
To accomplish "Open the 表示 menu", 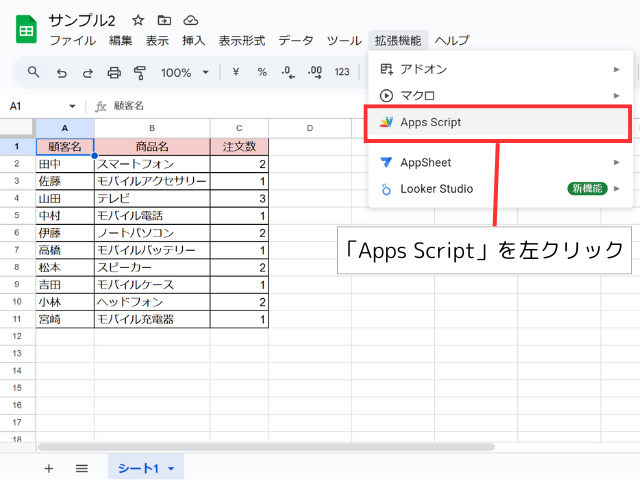I will [x=157, y=40].
